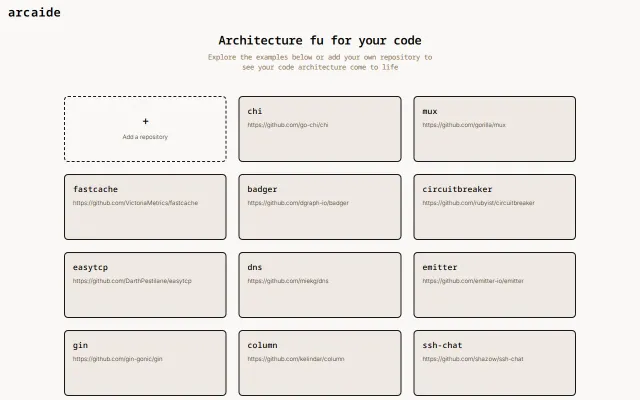The height and width of the screenshot is (400, 640).
Task: Click the miekg/dns URL text
Action: click(288, 281)
